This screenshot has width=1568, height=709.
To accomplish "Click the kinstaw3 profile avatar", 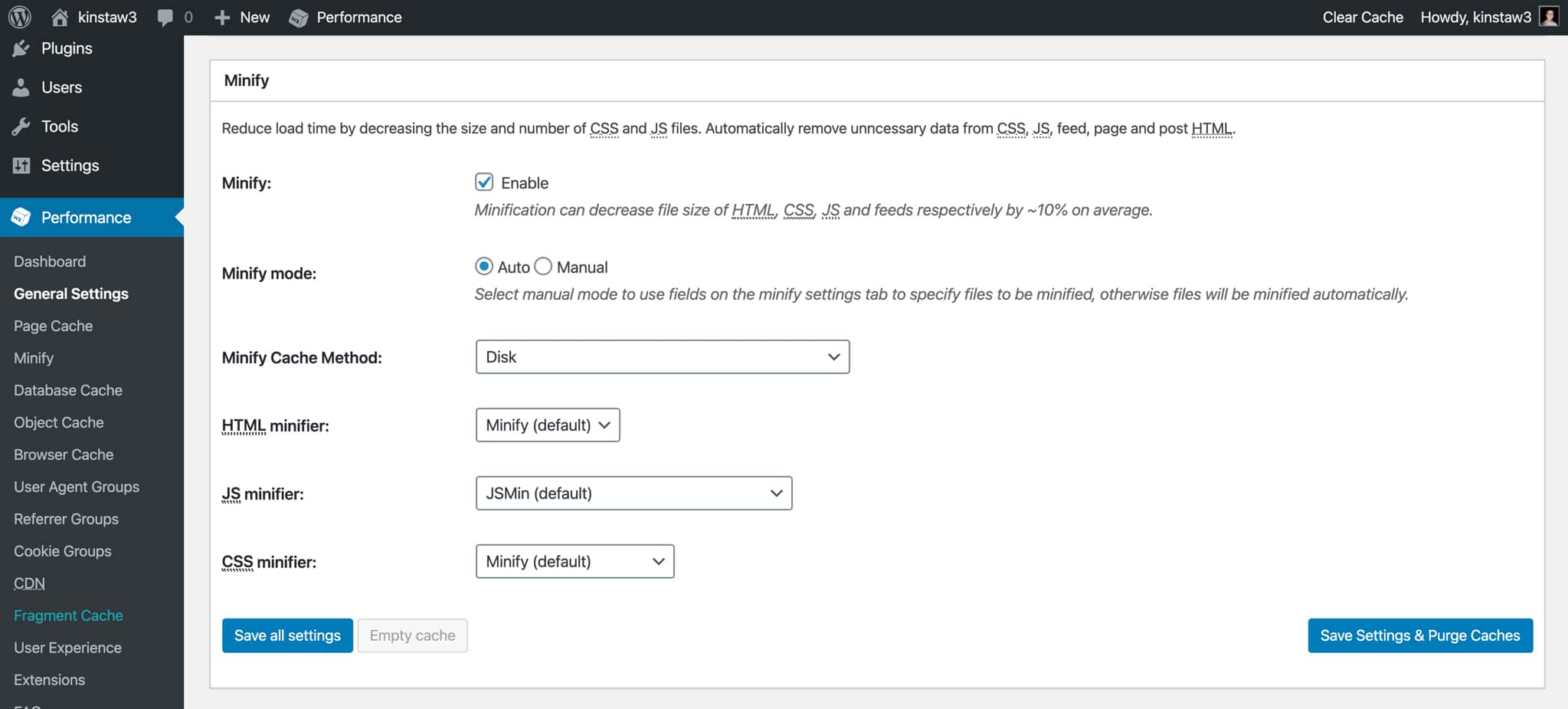I will [x=1550, y=16].
